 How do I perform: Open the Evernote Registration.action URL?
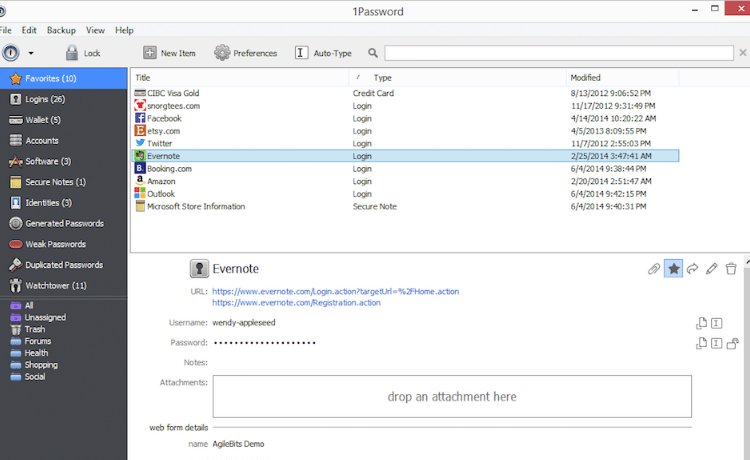[x=297, y=303]
